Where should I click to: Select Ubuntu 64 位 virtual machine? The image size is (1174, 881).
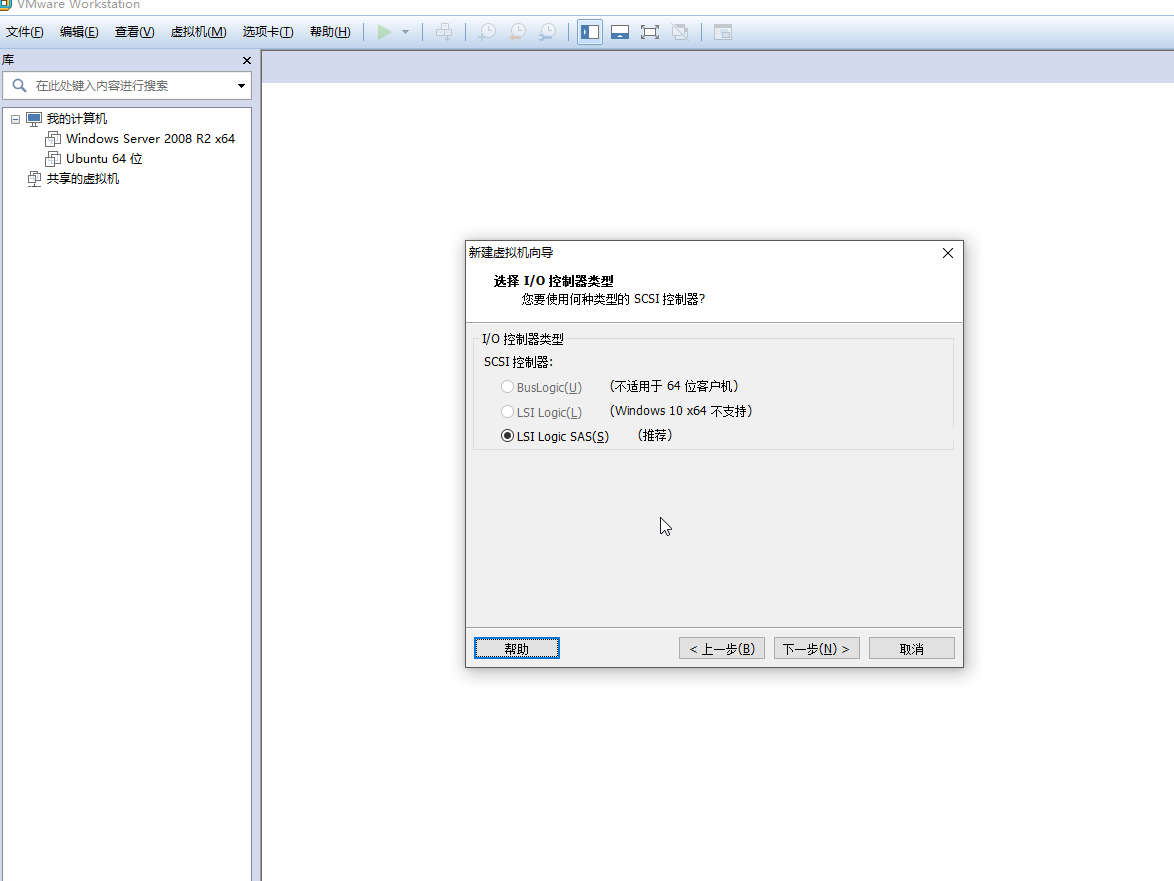[104, 159]
